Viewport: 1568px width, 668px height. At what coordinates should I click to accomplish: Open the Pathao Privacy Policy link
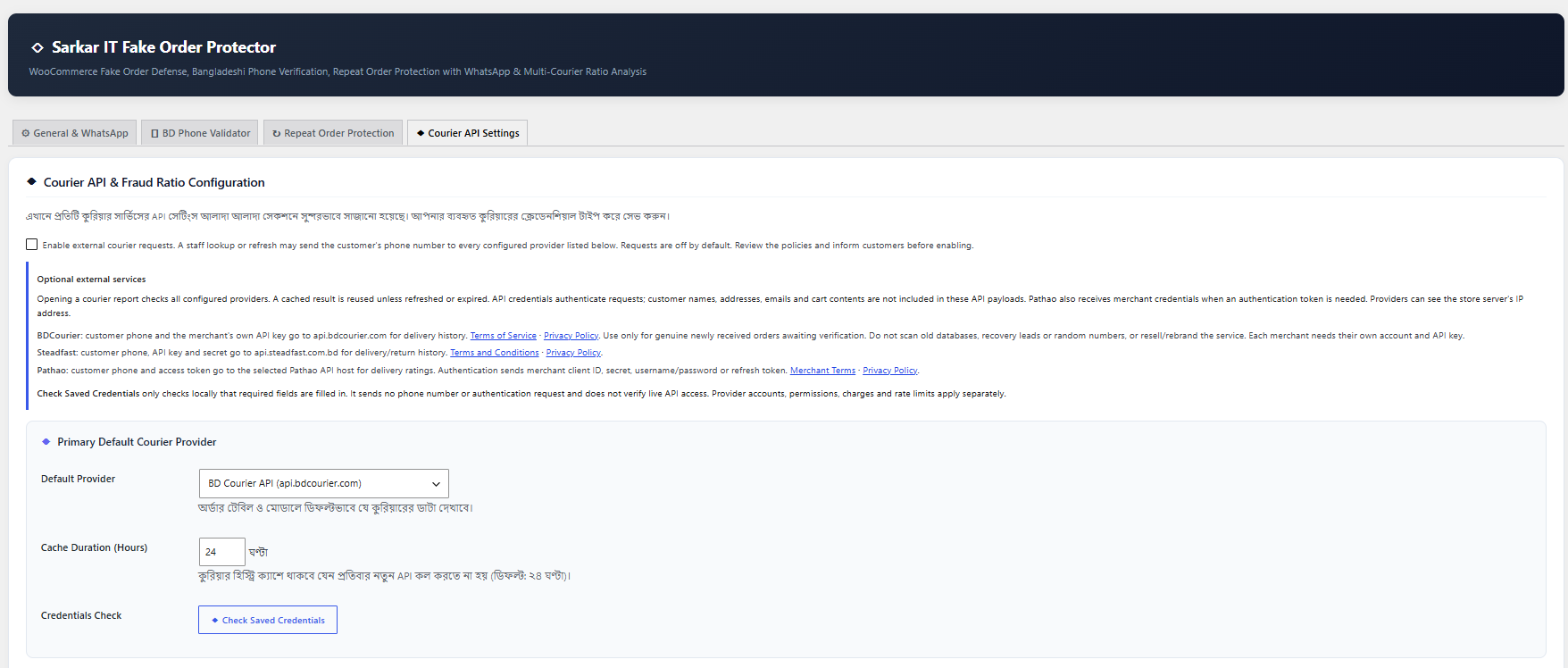(x=890, y=371)
